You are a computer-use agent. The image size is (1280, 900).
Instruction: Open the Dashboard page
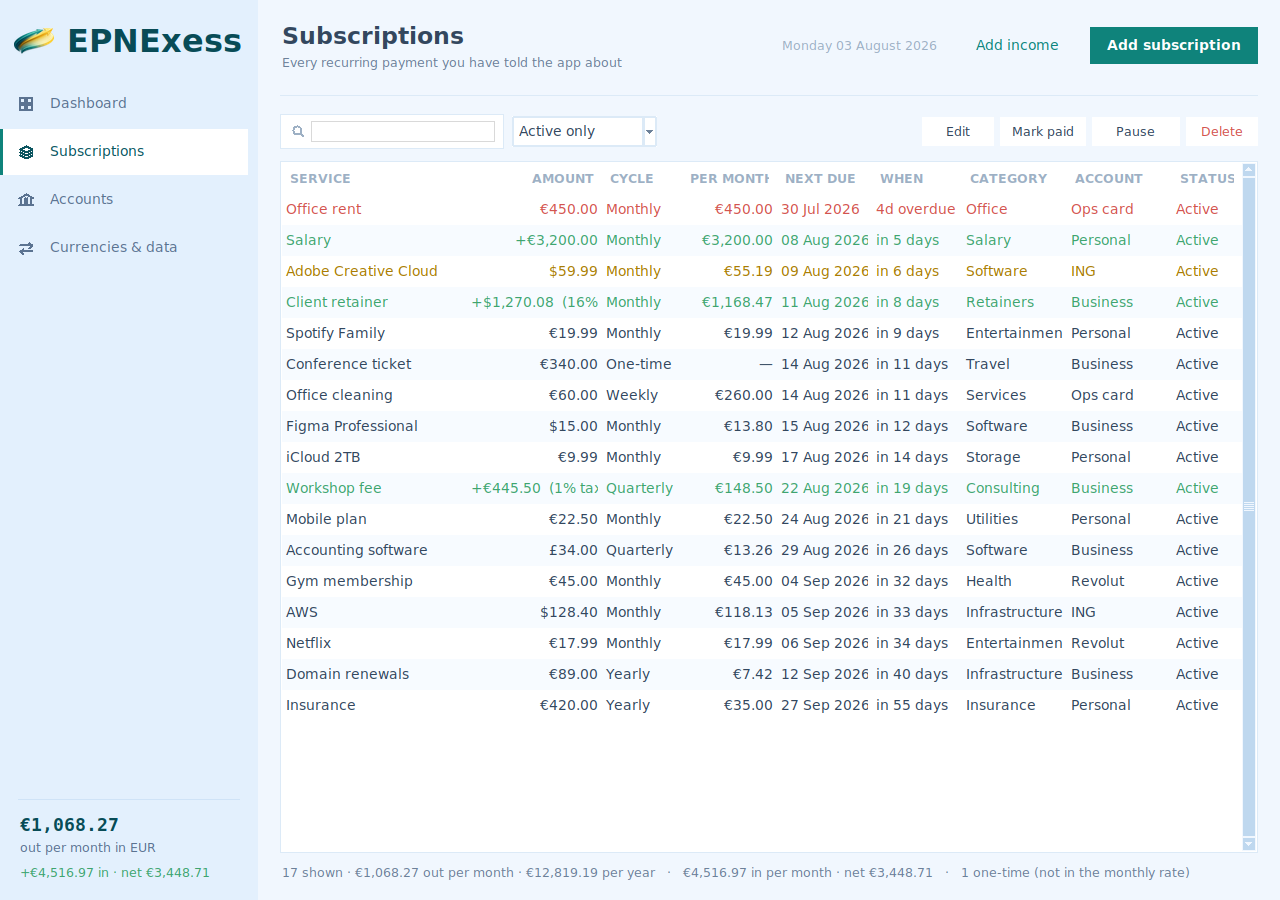pyautogui.click(x=124, y=103)
